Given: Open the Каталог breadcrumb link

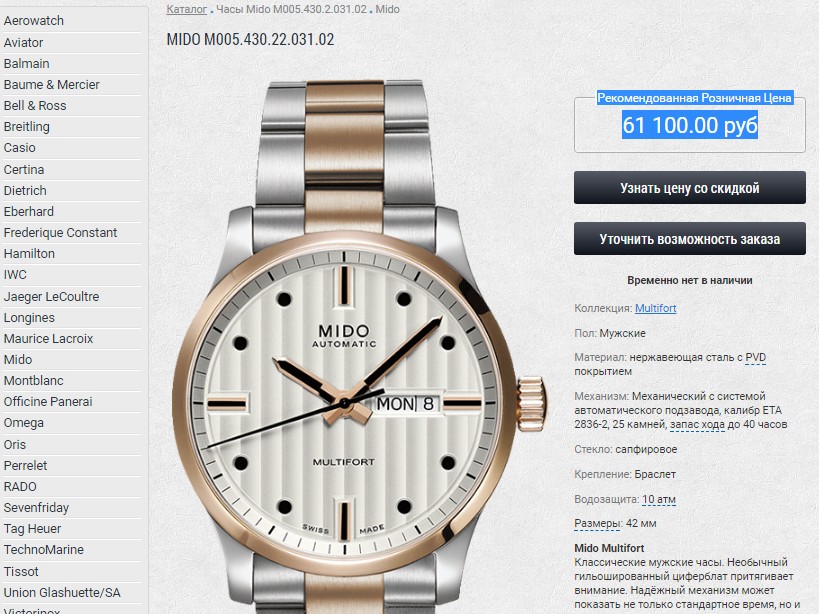Looking at the screenshot, I should click(186, 9).
